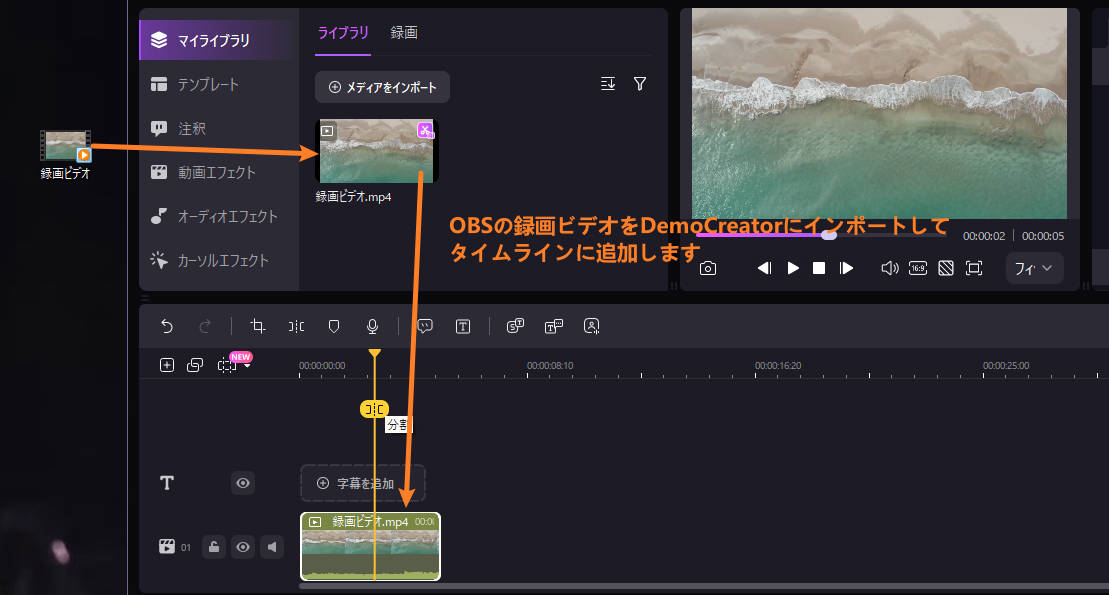Play the preview video
Image resolution: width=1109 pixels, height=595 pixels.
tap(793, 268)
